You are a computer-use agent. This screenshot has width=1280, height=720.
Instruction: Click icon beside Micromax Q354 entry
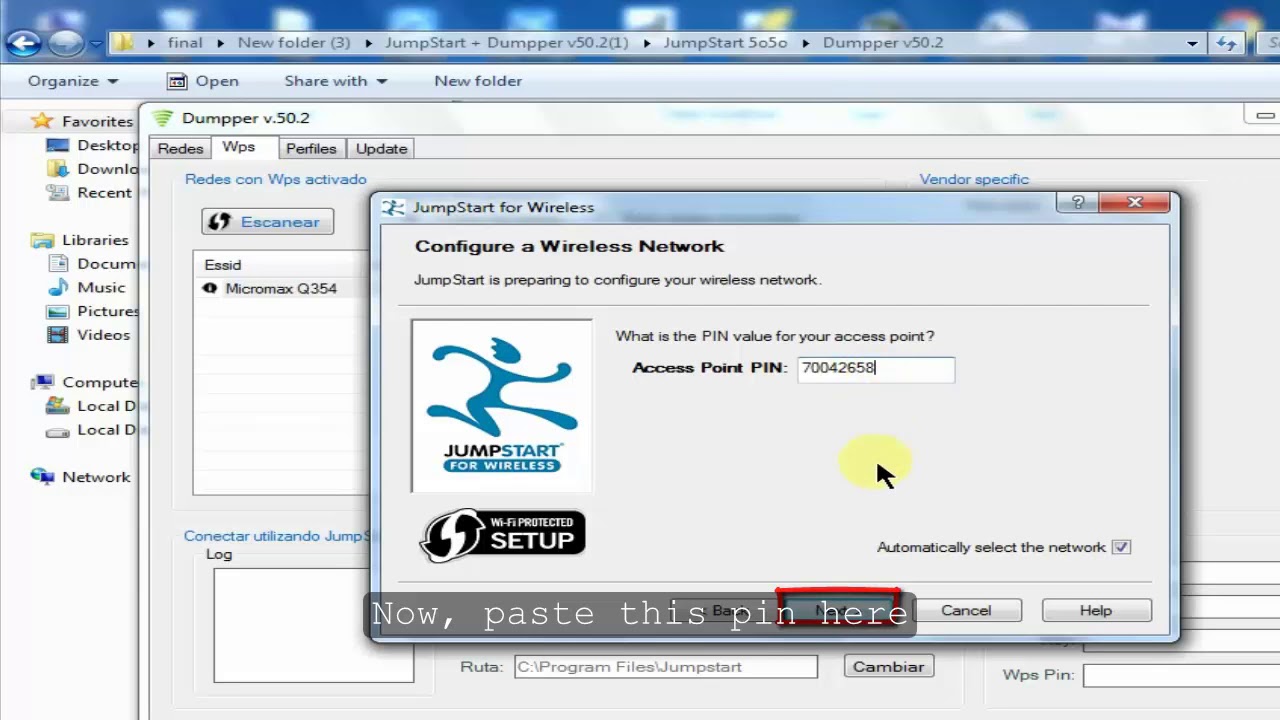click(x=209, y=288)
